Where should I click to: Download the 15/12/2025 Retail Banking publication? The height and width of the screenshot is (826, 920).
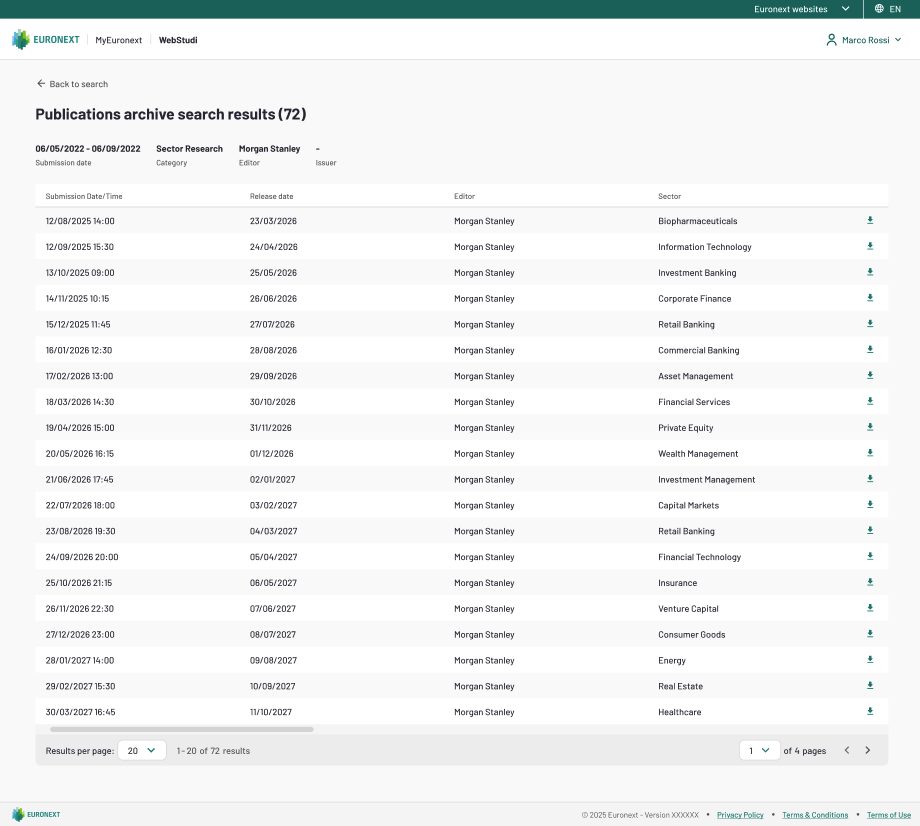[x=870, y=324]
